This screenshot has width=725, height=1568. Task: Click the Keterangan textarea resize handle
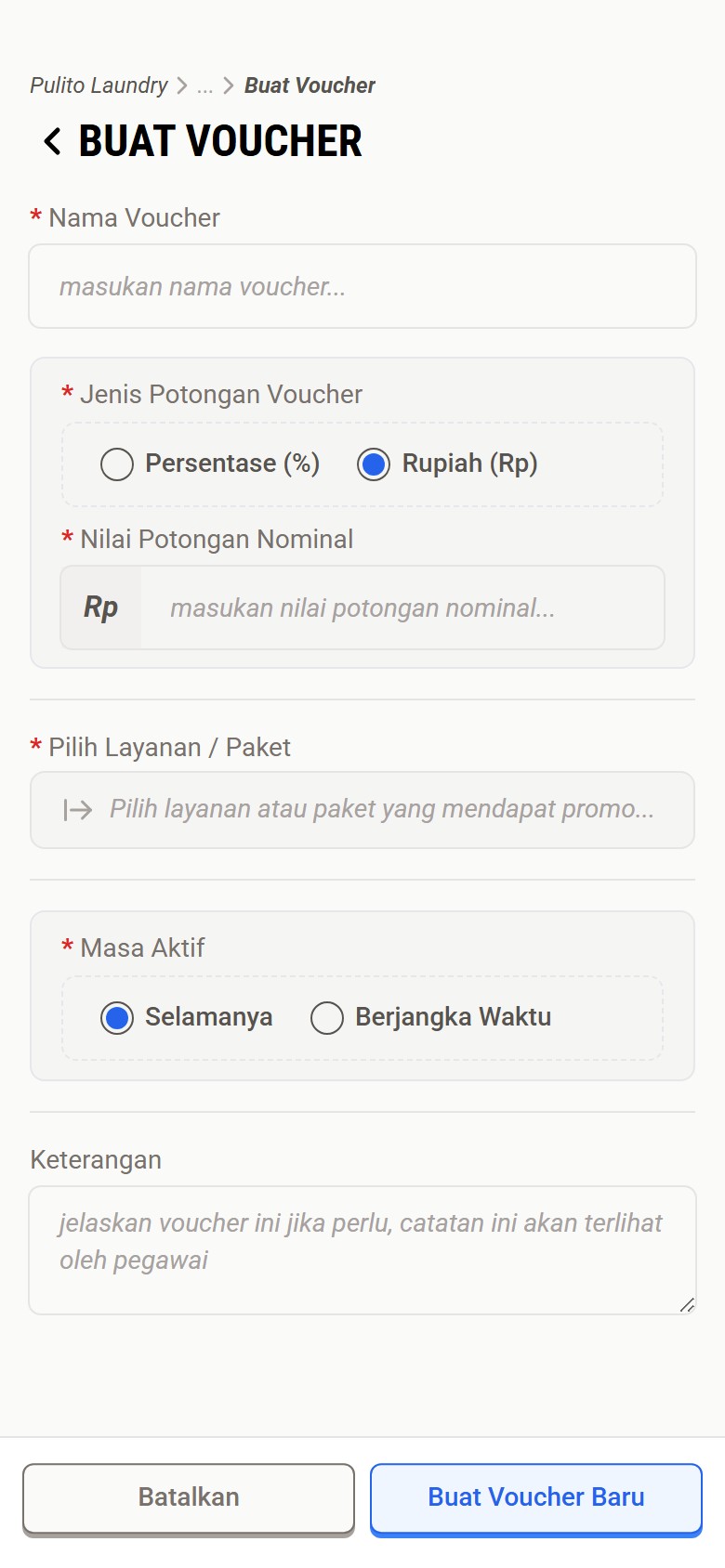(687, 1305)
